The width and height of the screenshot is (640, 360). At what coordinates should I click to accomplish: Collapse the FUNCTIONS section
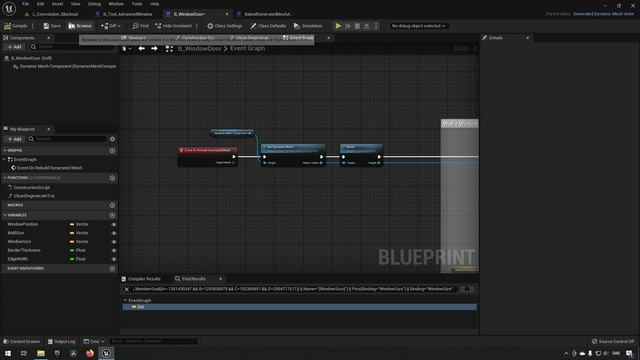[x=5, y=178]
